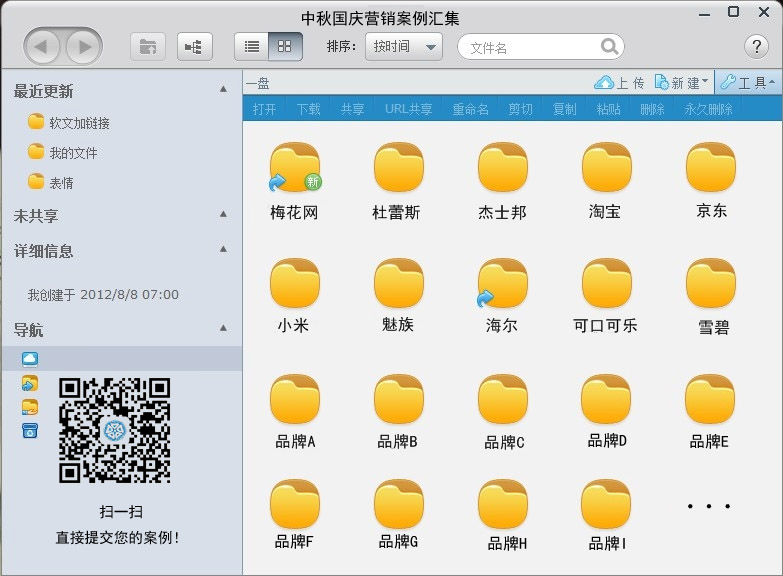Select the recycle bin navigation icon
The height and width of the screenshot is (576, 783).
30,431
